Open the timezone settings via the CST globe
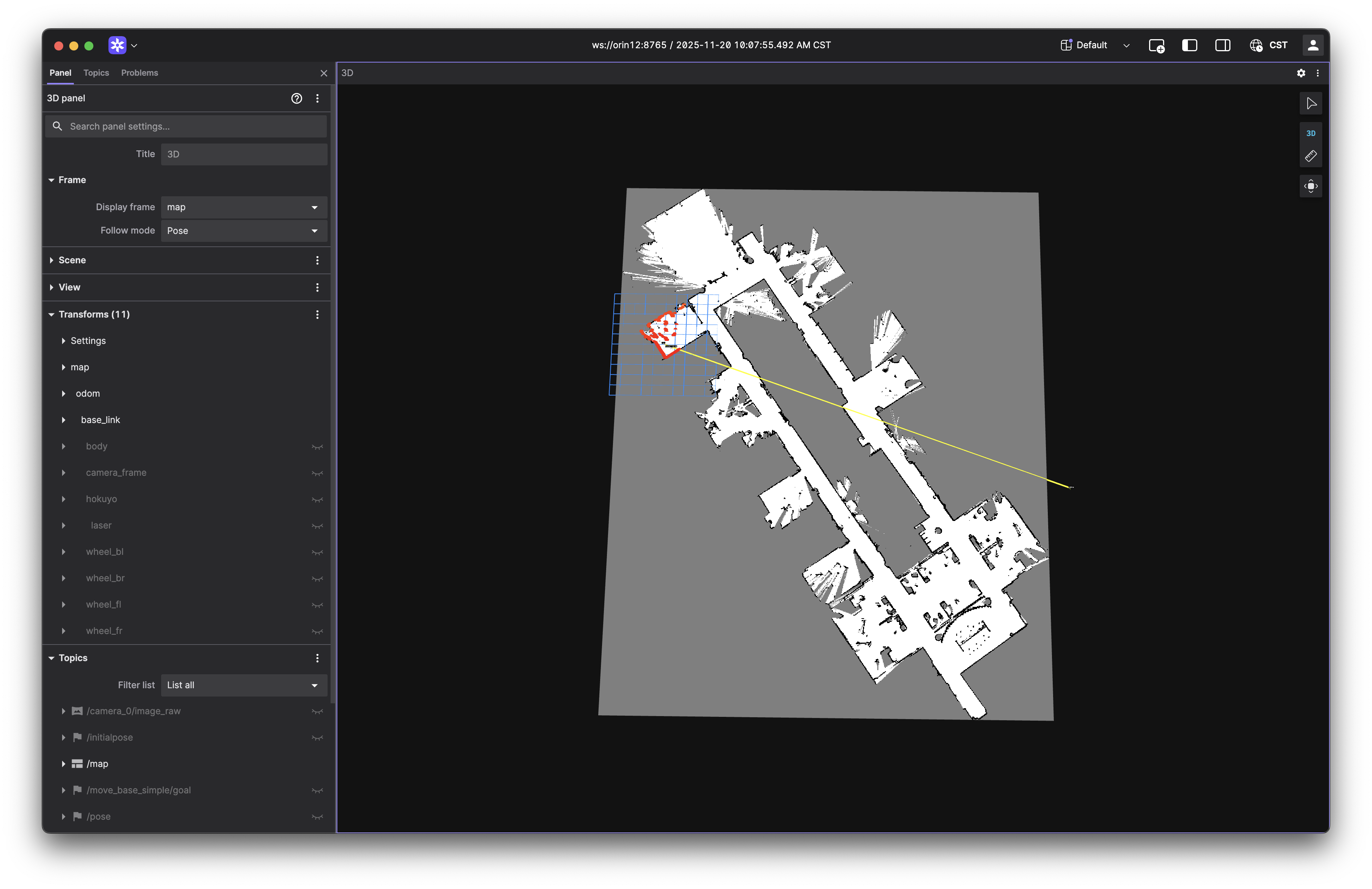Viewport: 1372px width, 889px height. (1256, 45)
